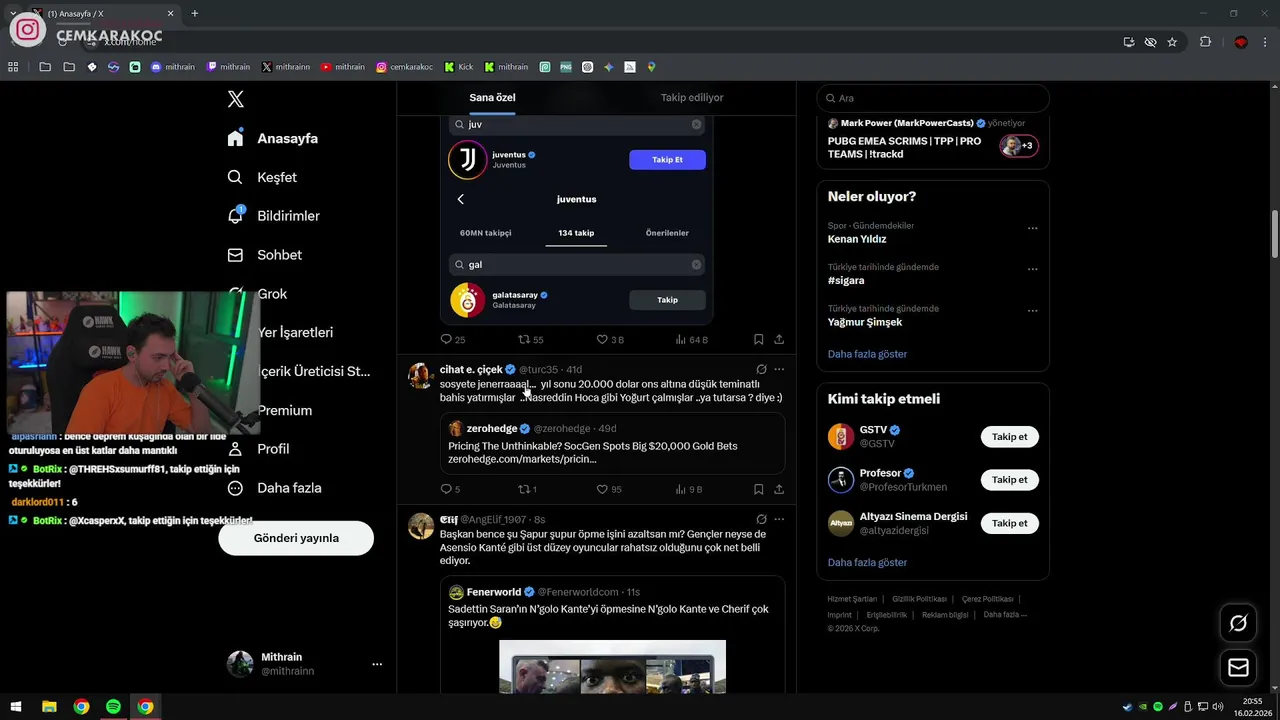Open more options on cihat e. çiçek post
The image size is (1280, 720).
(x=779, y=369)
